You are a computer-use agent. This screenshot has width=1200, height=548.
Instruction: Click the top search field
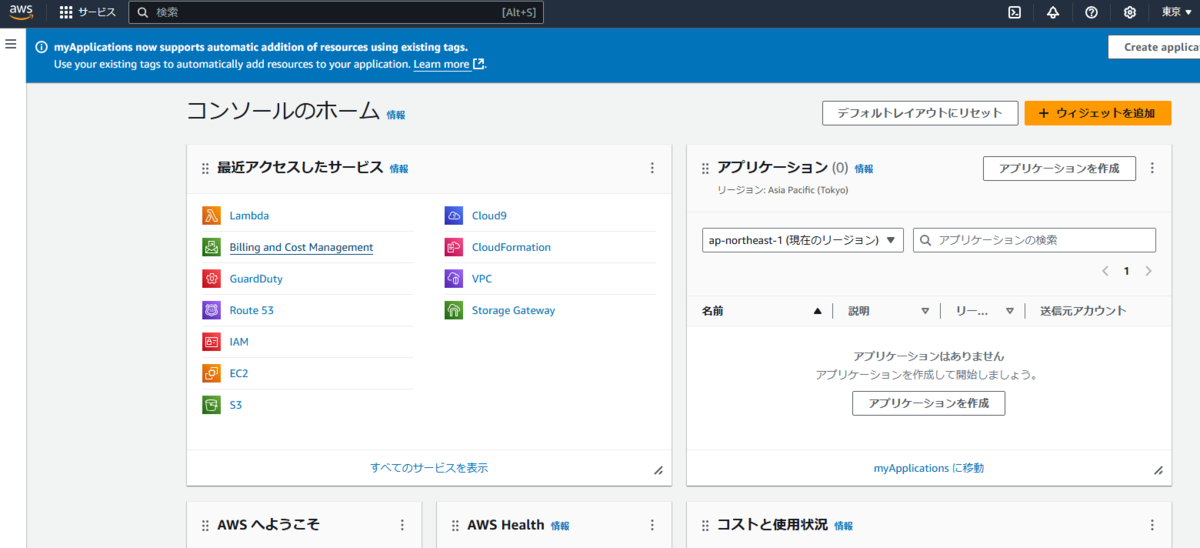pos(336,12)
